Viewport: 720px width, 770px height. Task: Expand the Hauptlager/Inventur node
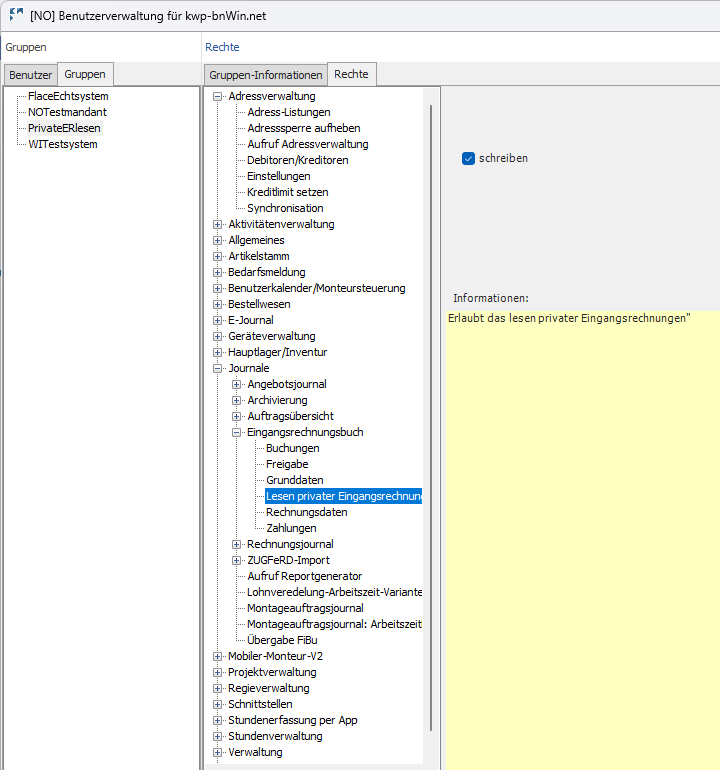coord(217,353)
